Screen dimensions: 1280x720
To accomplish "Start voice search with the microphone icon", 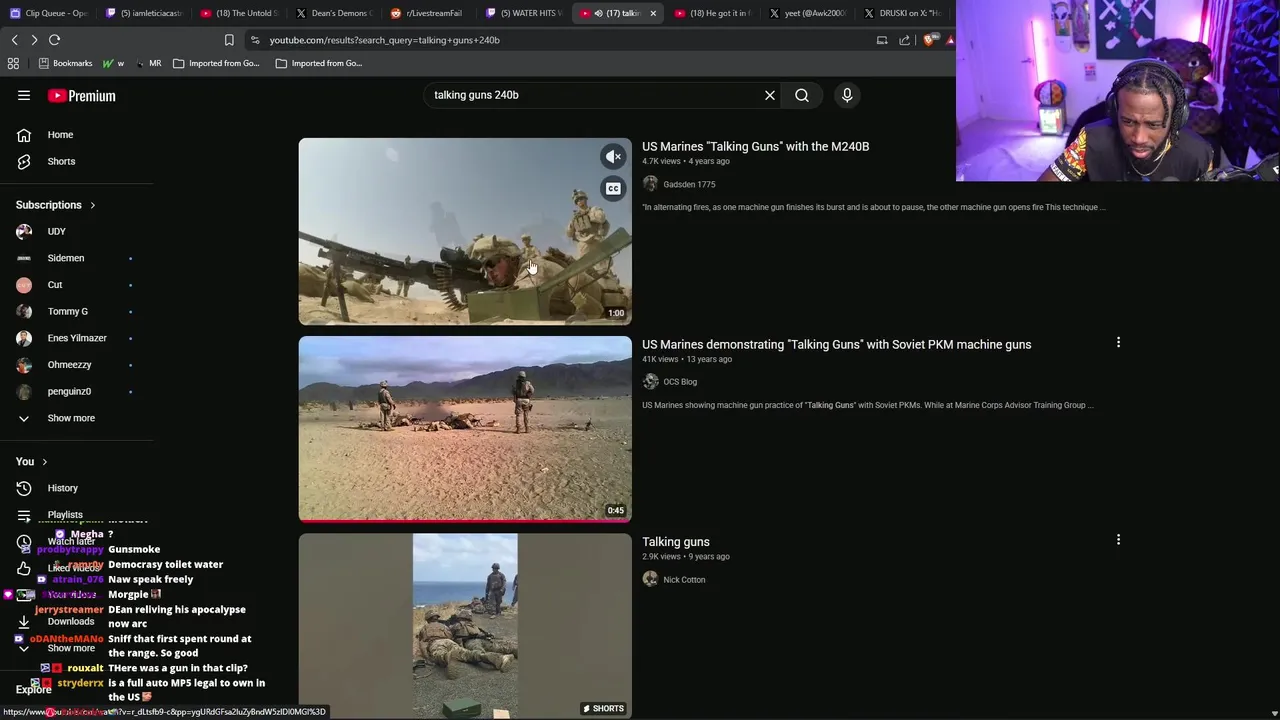I will pyautogui.click(x=847, y=95).
